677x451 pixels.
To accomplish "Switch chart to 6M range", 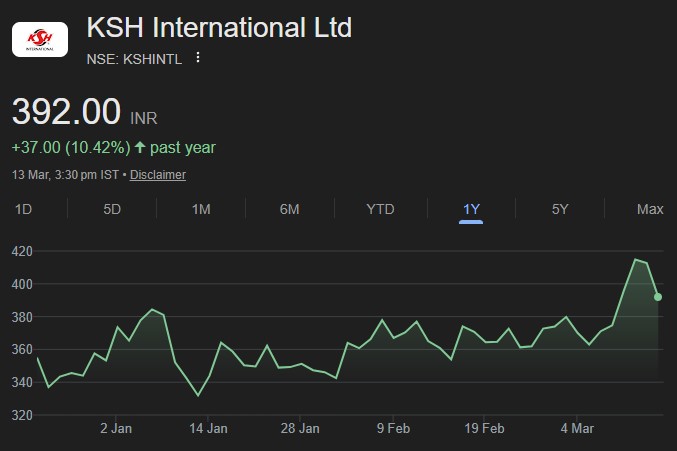I will pyautogui.click(x=289, y=209).
